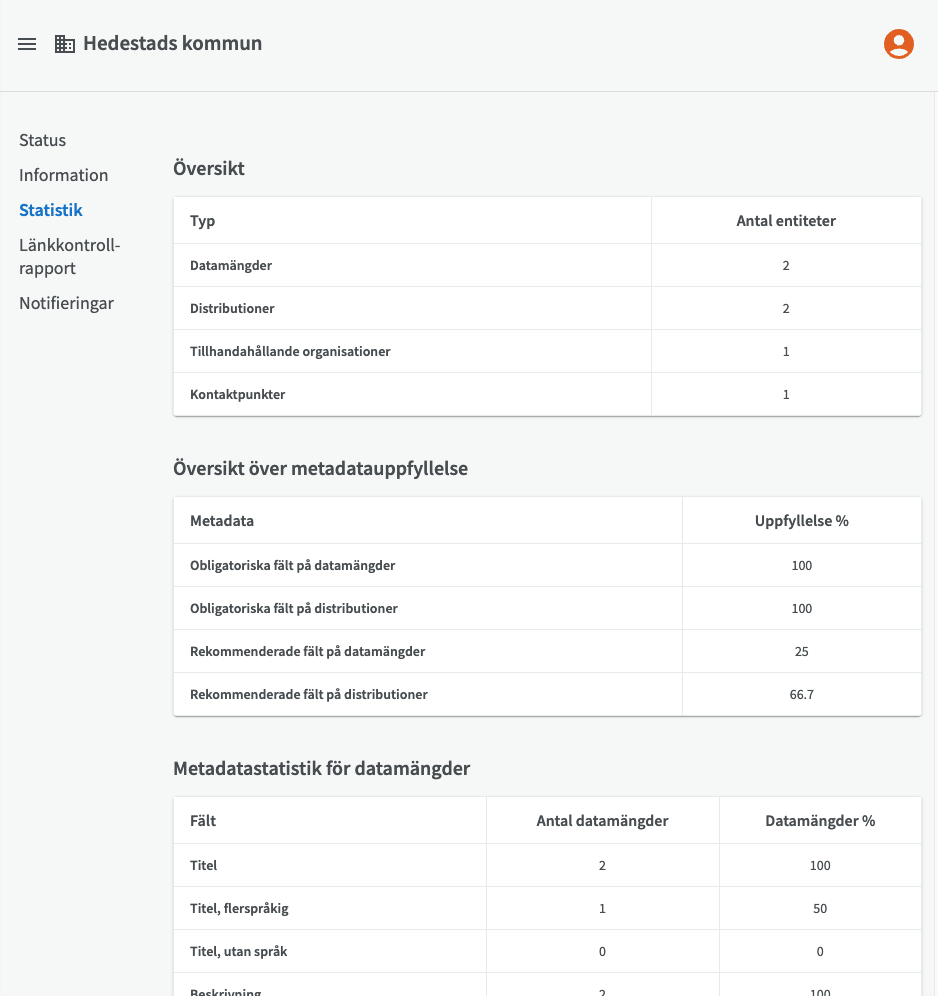Open the Information section

click(64, 175)
